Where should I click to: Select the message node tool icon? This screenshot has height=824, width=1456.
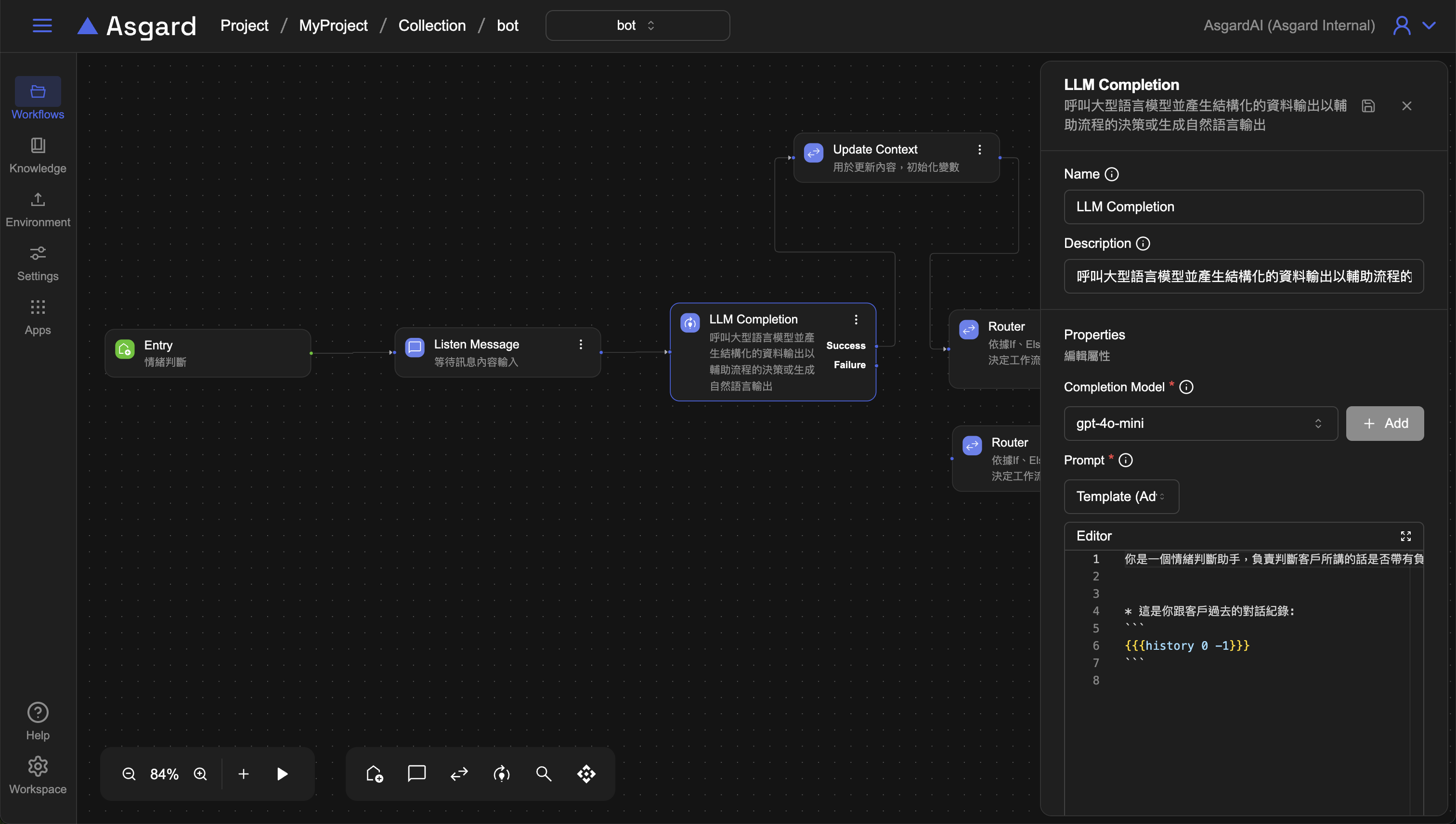416,773
